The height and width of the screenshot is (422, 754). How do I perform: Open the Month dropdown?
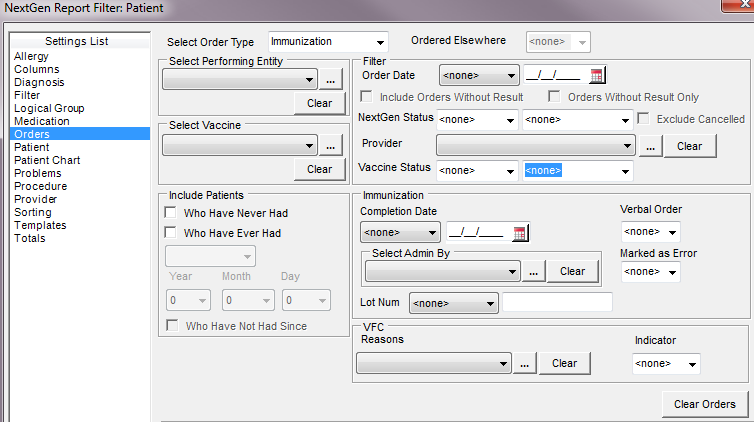pos(248,300)
